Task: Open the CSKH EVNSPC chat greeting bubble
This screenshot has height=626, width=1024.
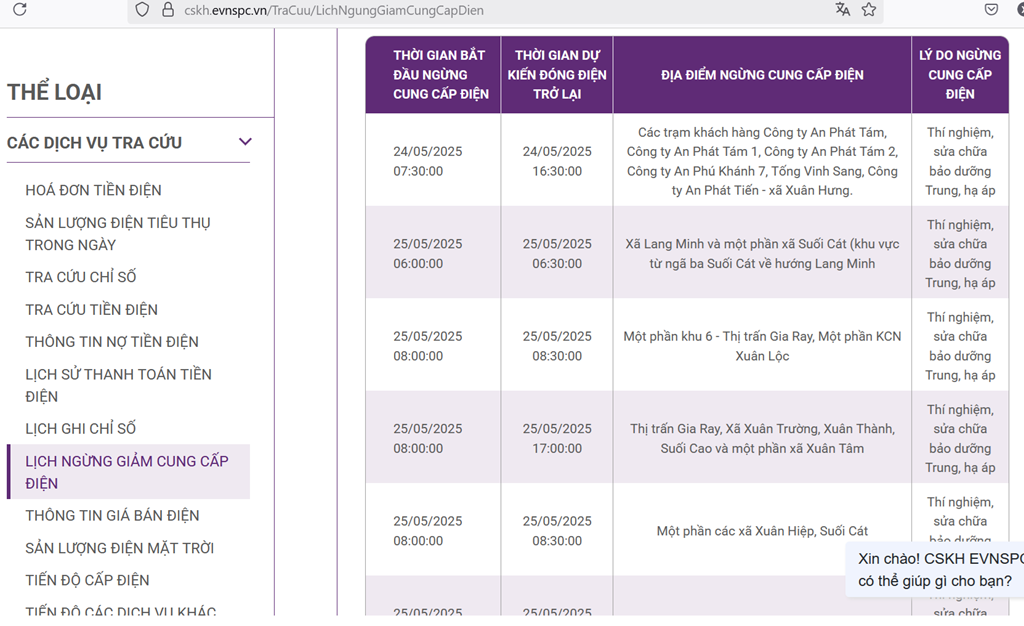Action: [937, 569]
